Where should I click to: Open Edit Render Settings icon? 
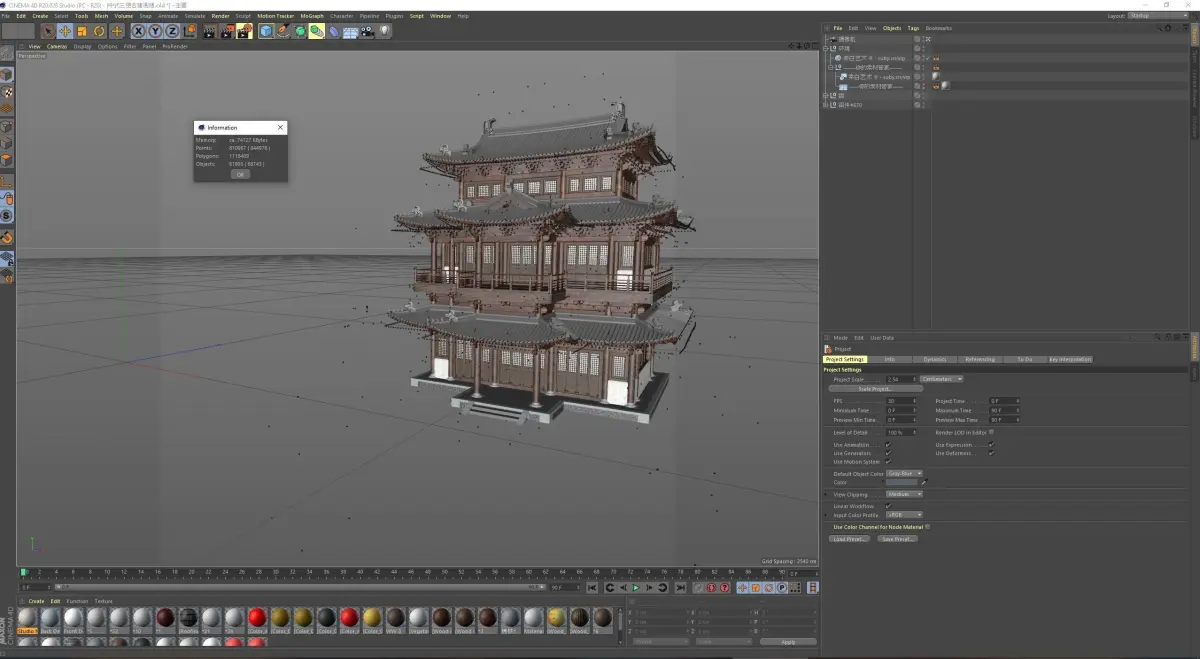pyautogui.click(x=244, y=31)
